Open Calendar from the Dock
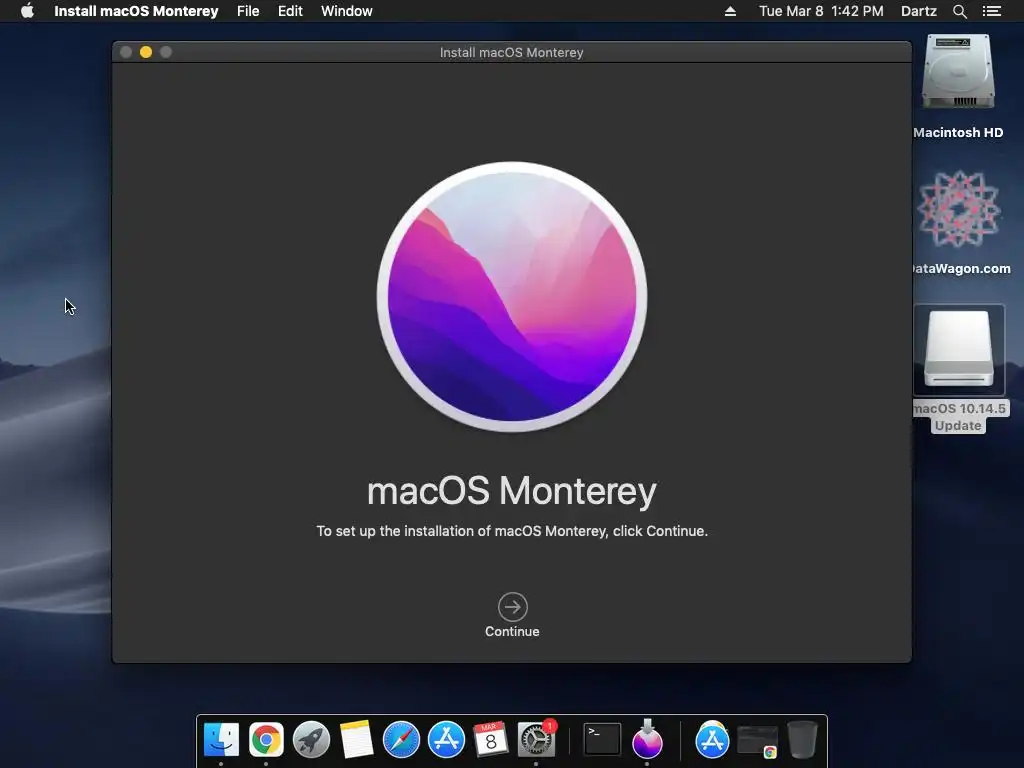This screenshot has height=768, width=1024. [x=490, y=740]
